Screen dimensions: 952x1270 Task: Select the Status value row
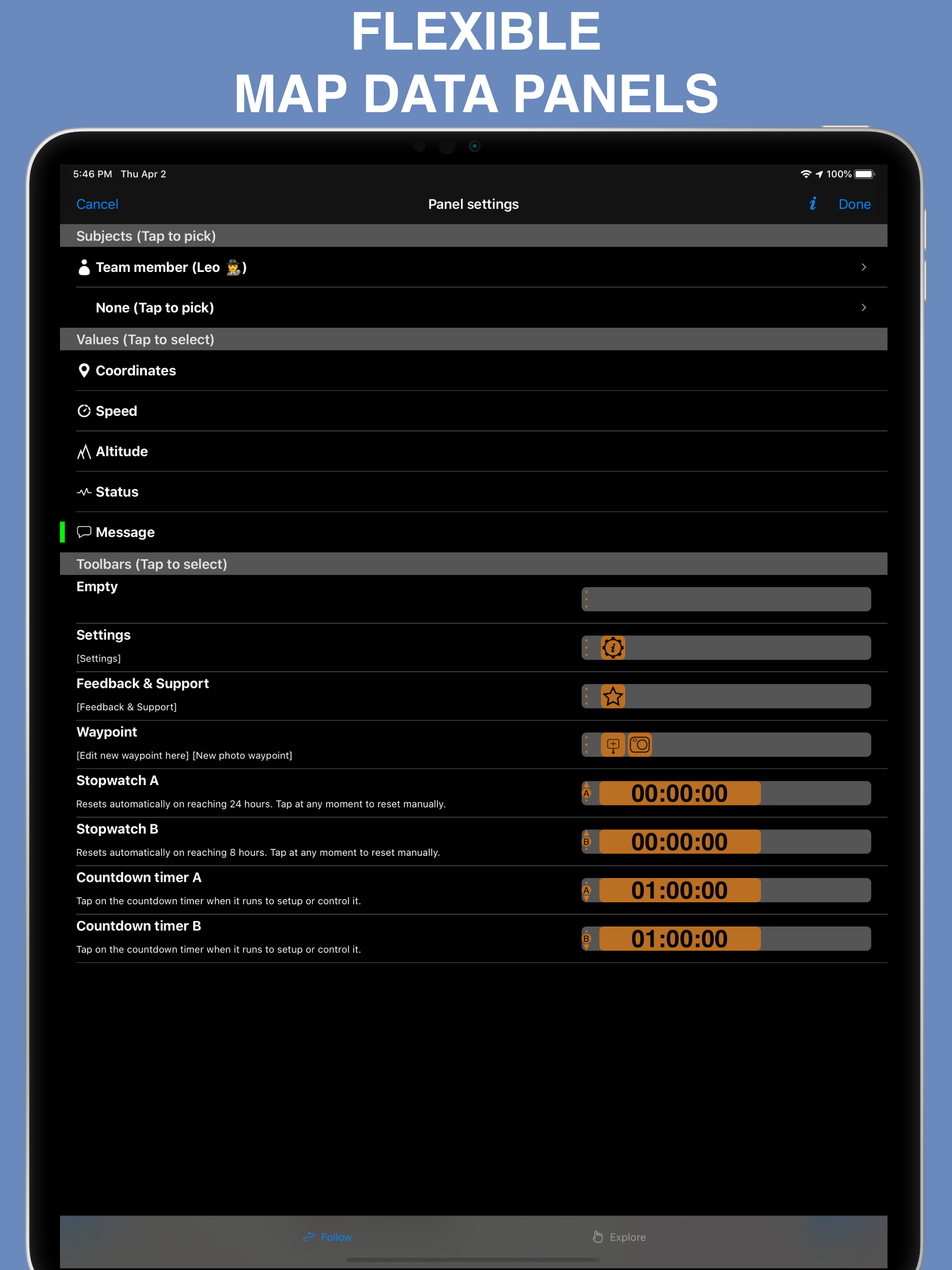(x=474, y=492)
